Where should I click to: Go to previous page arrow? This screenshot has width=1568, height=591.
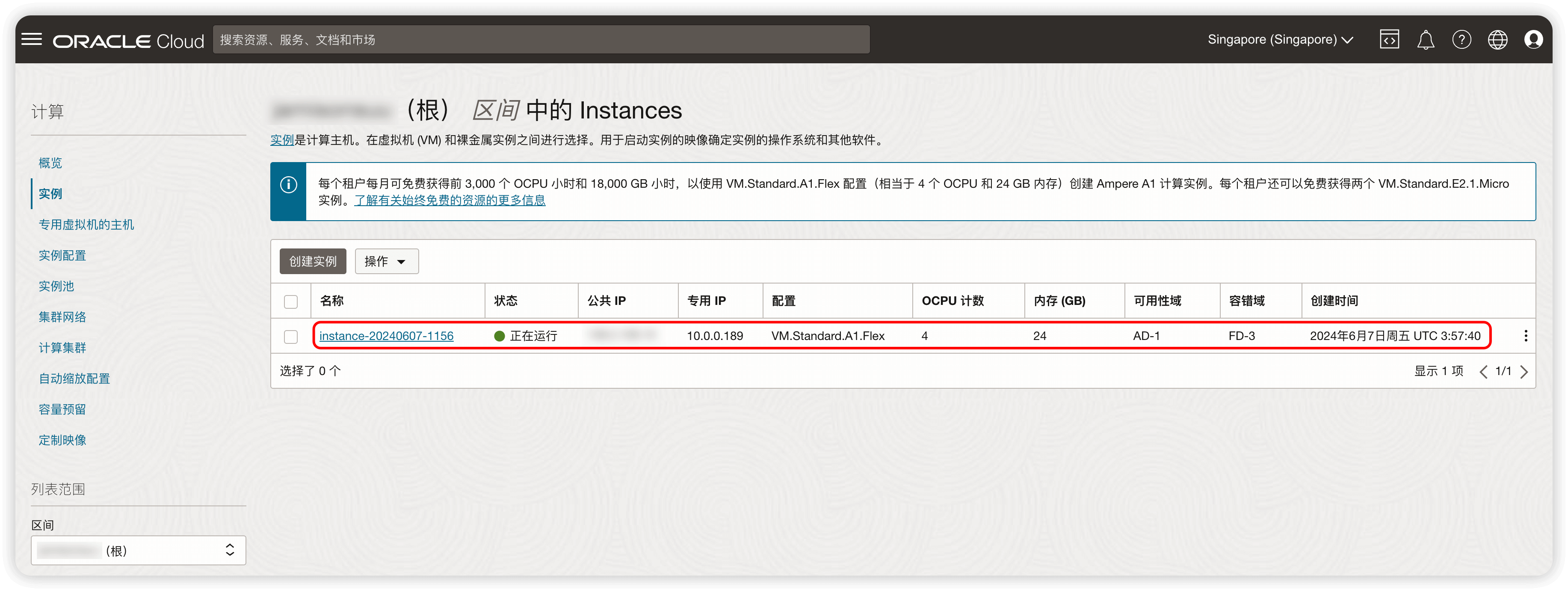click(1483, 372)
